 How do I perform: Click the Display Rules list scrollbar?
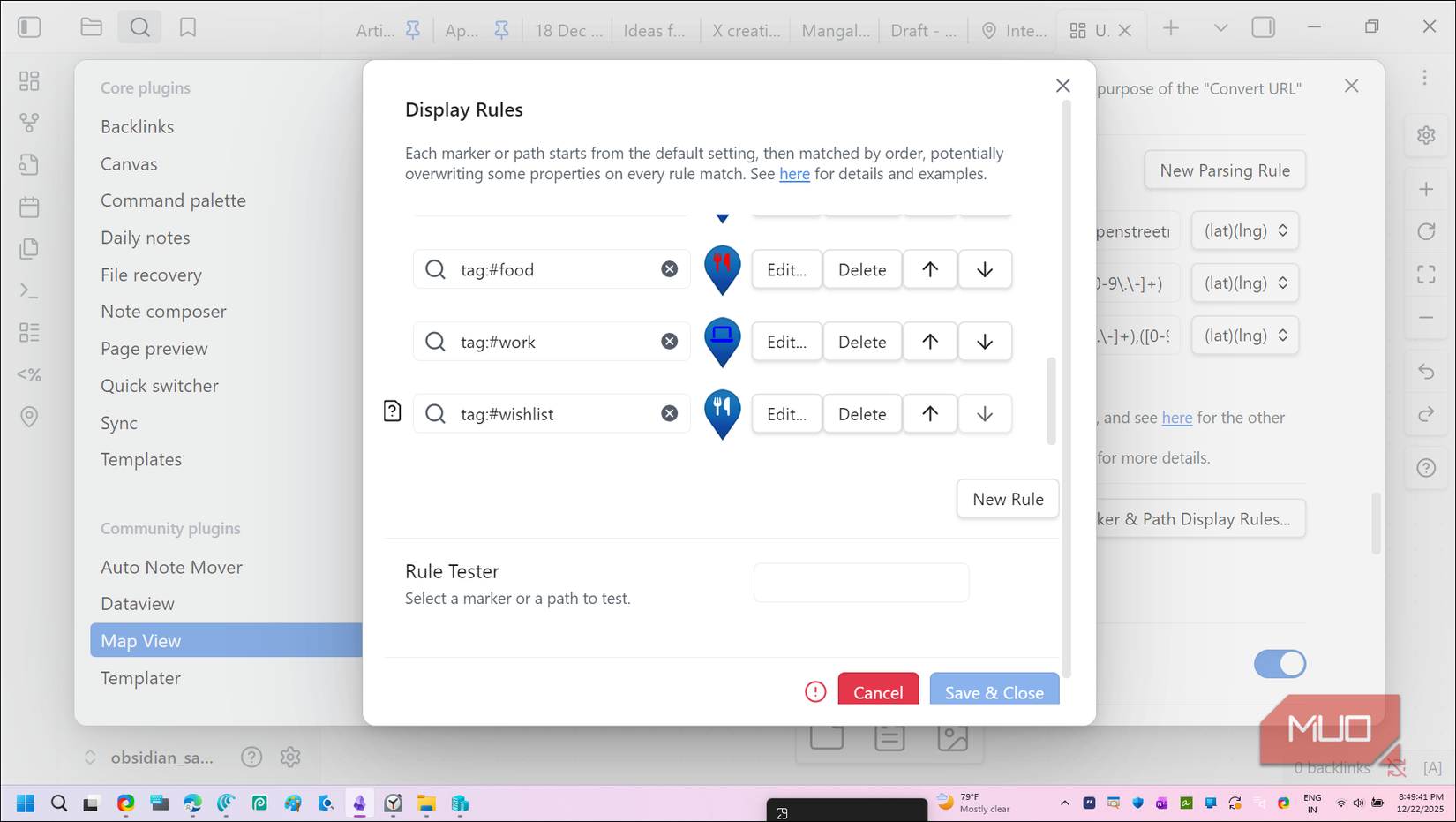[1050, 401]
